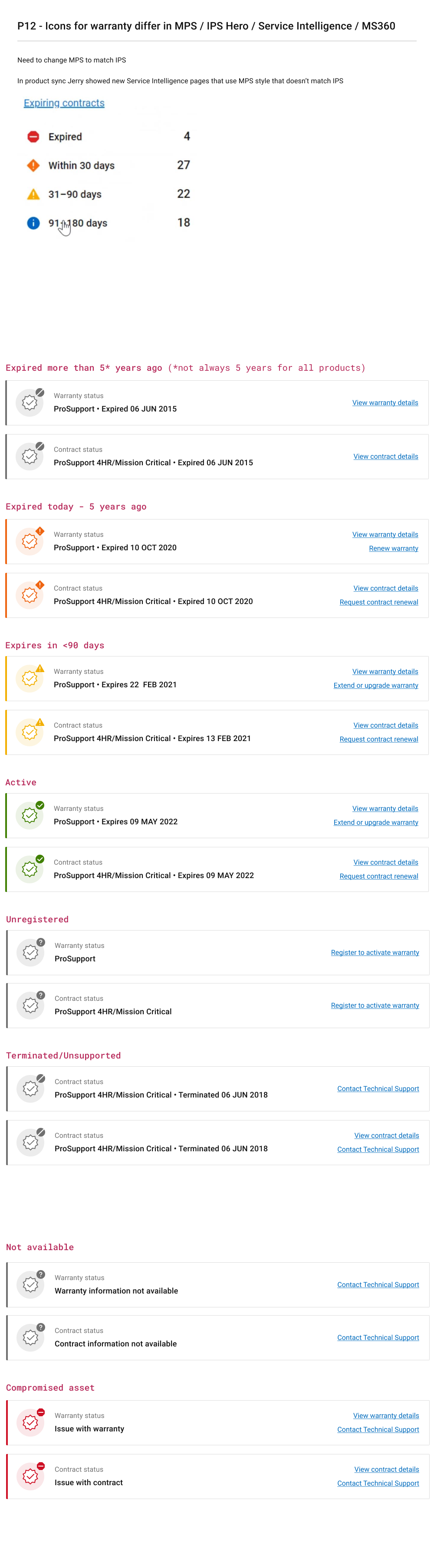Screen dimensions: 434x1568
Task: Click the blue info icon for 91–180 days
Action: coord(33,223)
